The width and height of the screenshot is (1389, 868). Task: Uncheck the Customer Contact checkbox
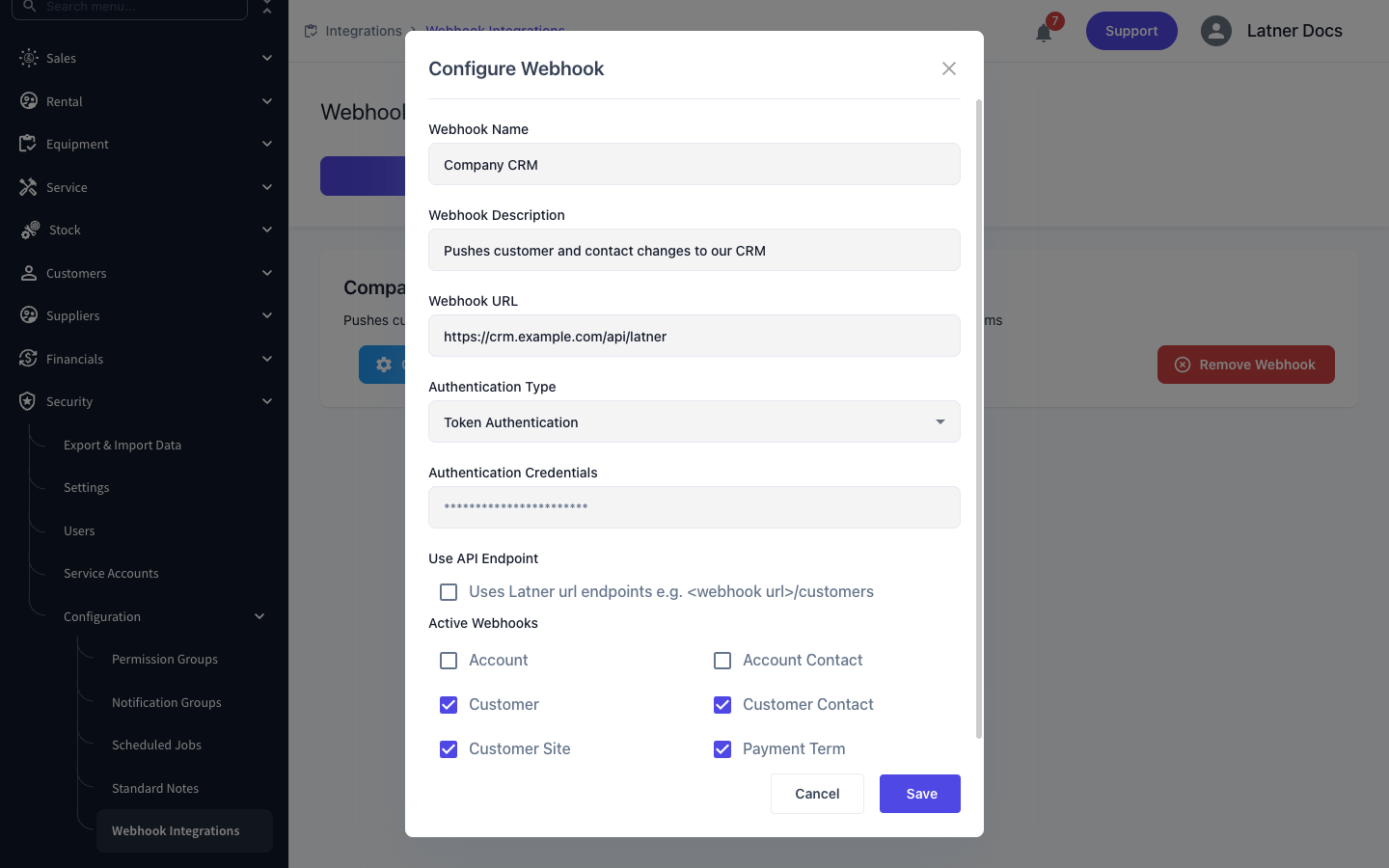[722, 705]
